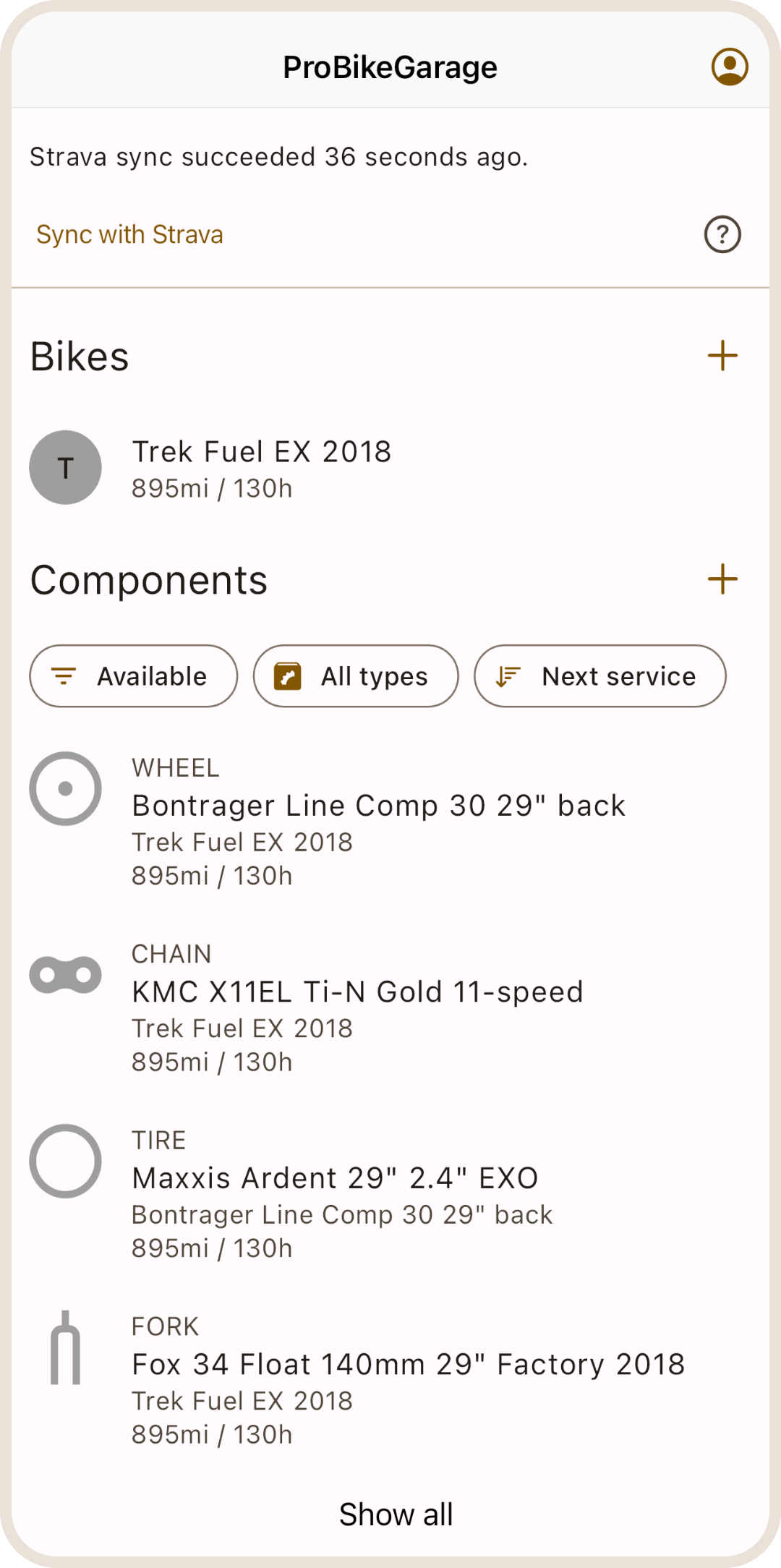Click the chain link icon
The width and height of the screenshot is (781, 1568).
pos(65,975)
